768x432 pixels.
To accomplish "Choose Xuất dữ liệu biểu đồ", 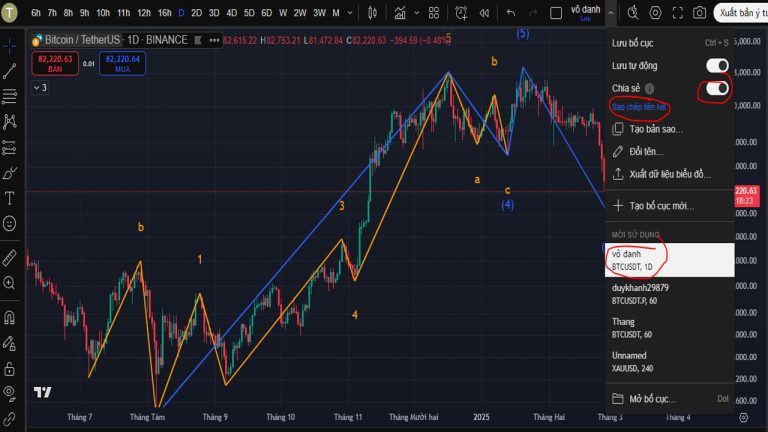I will pos(670,174).
